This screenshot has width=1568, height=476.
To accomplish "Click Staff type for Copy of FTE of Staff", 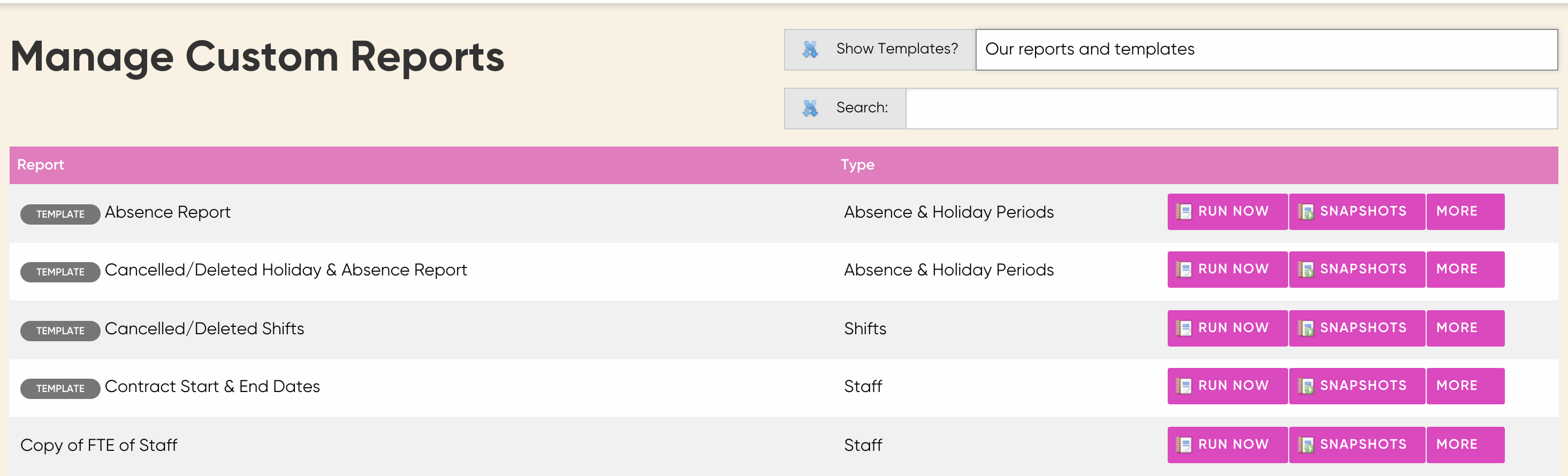I will [x=863, y=446].
